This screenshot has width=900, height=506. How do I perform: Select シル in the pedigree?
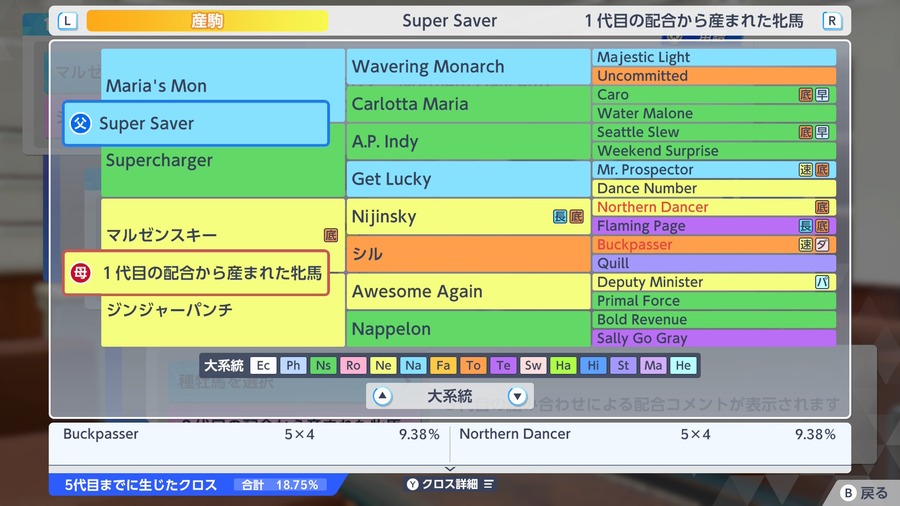468,254
